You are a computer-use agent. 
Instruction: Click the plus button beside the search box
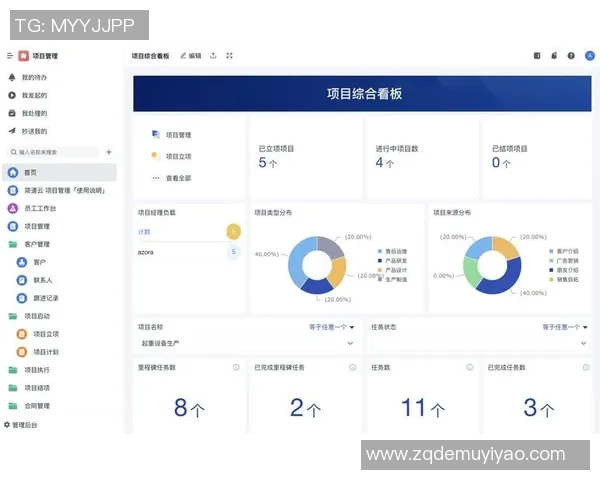coord(109,152)
